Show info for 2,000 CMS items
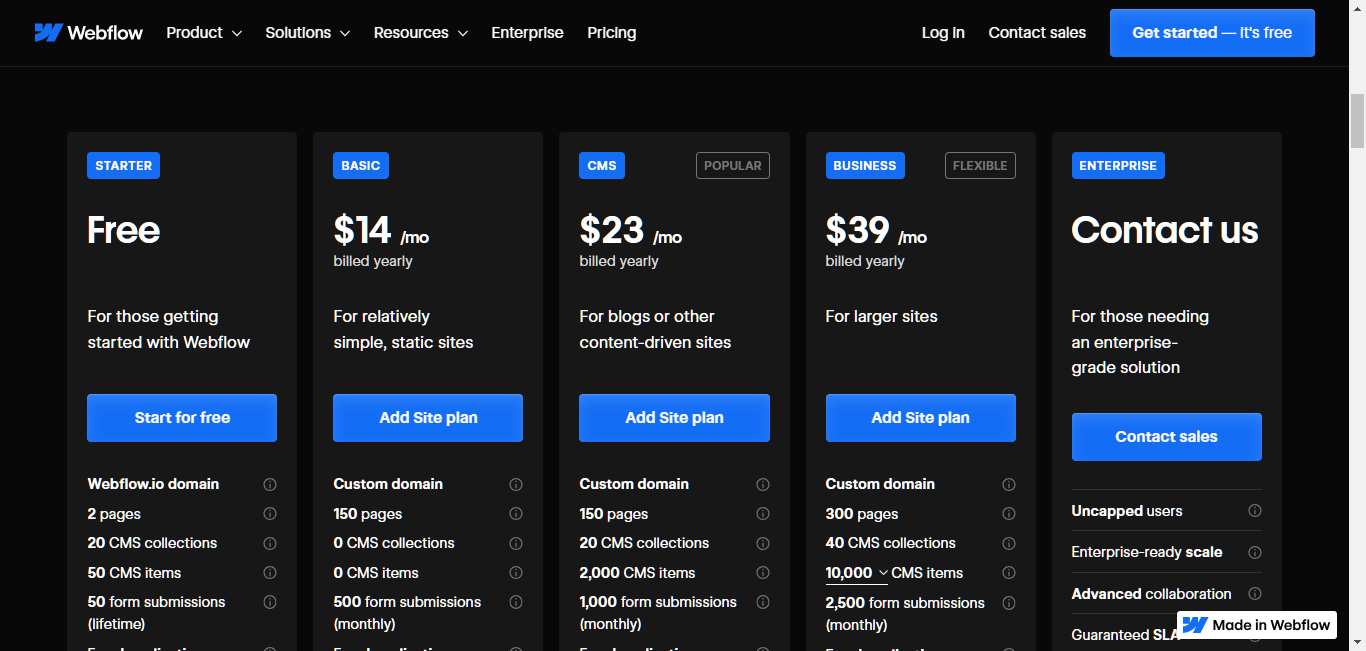The width and height of the screenshot is (1366, 651). (x=763, y=573)
